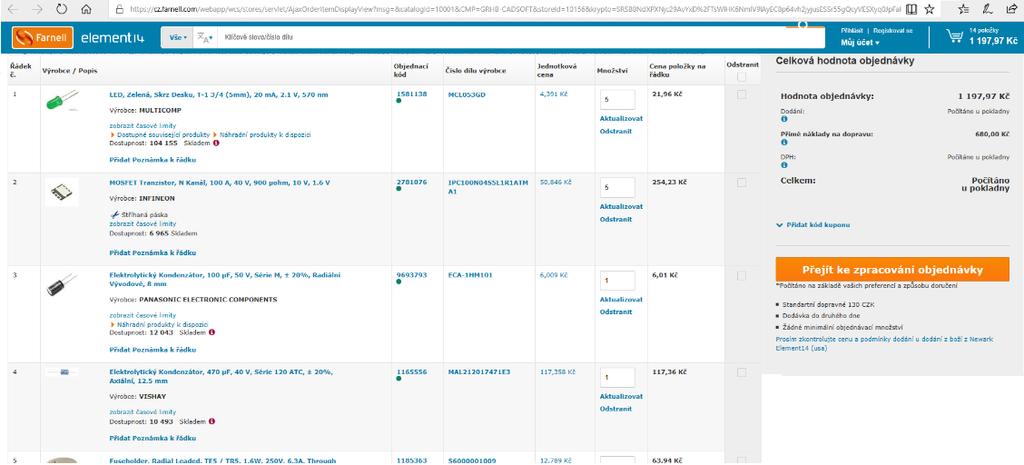Click the info icon under DPH

pyautogui.click(x=784, y=165)
